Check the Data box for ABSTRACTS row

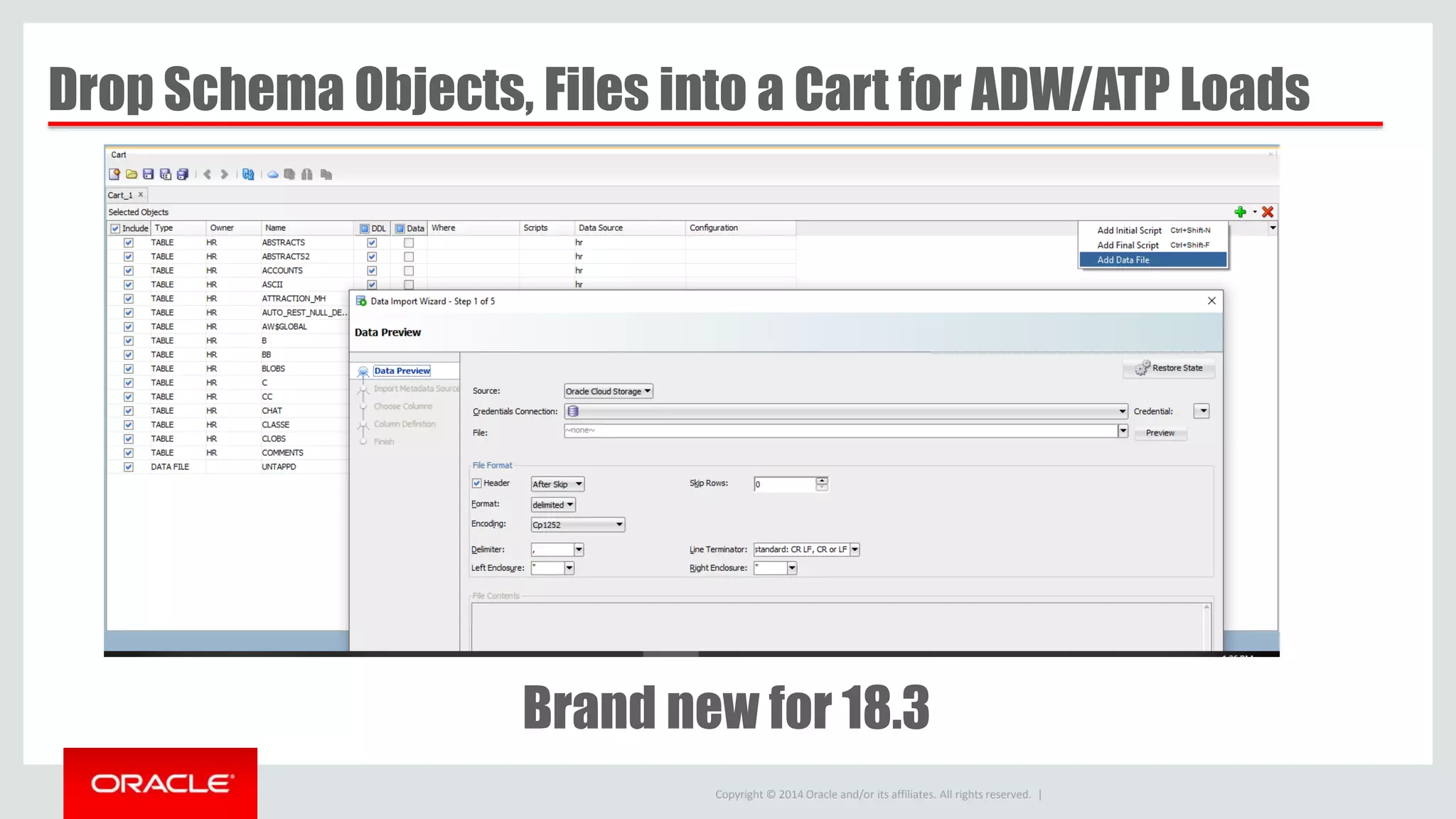[x=409, y=242]
